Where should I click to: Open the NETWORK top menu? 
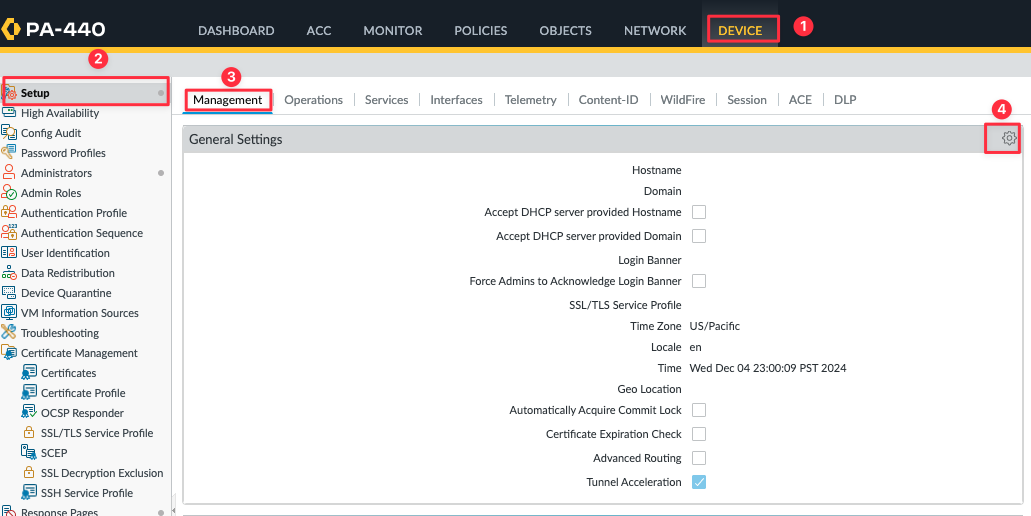[655, 30]
